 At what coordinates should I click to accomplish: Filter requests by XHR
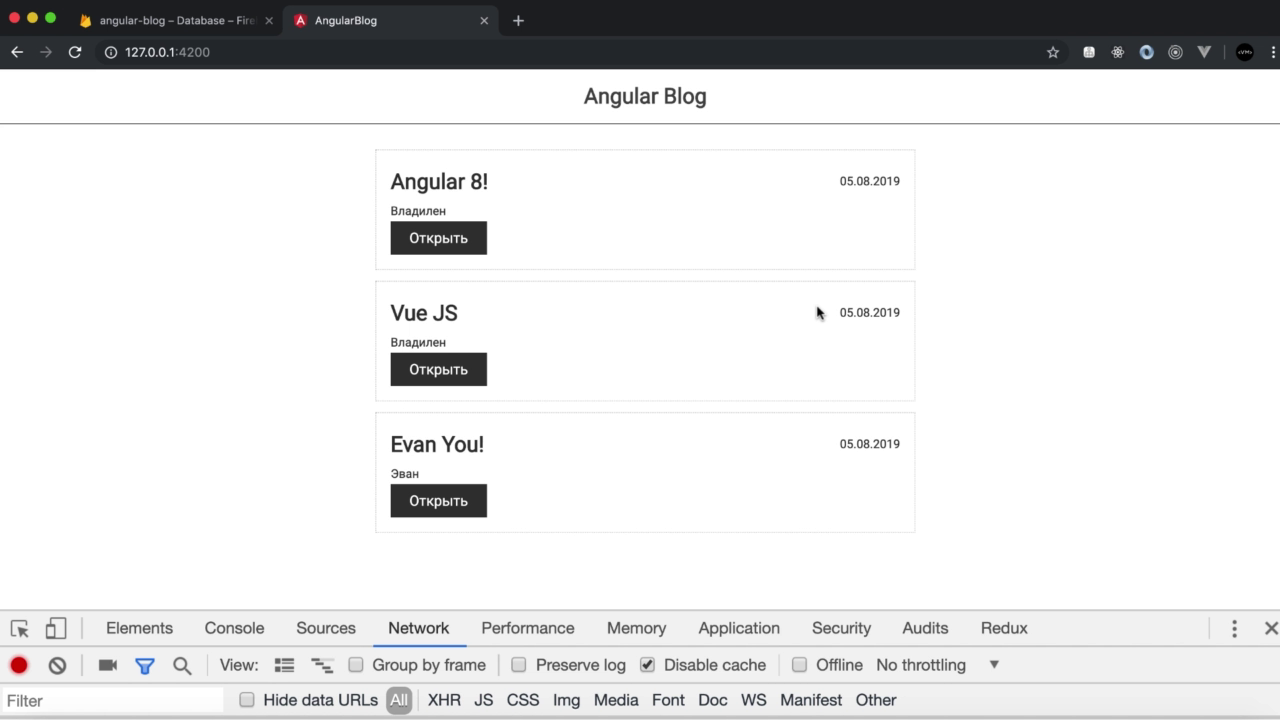(444, 700)
